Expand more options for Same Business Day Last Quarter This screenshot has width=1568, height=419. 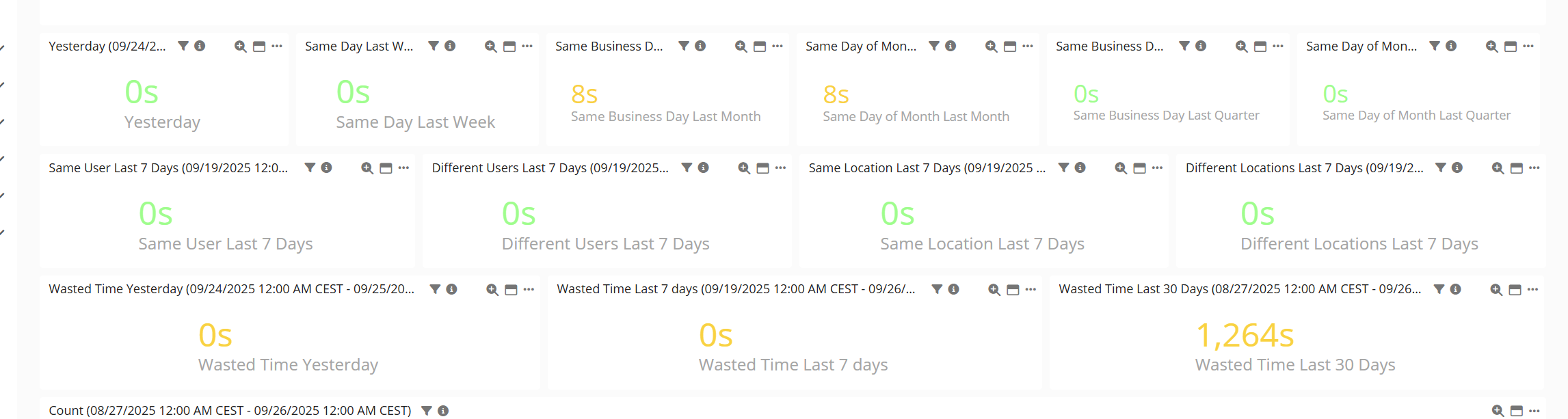[x=1278, y=46]
